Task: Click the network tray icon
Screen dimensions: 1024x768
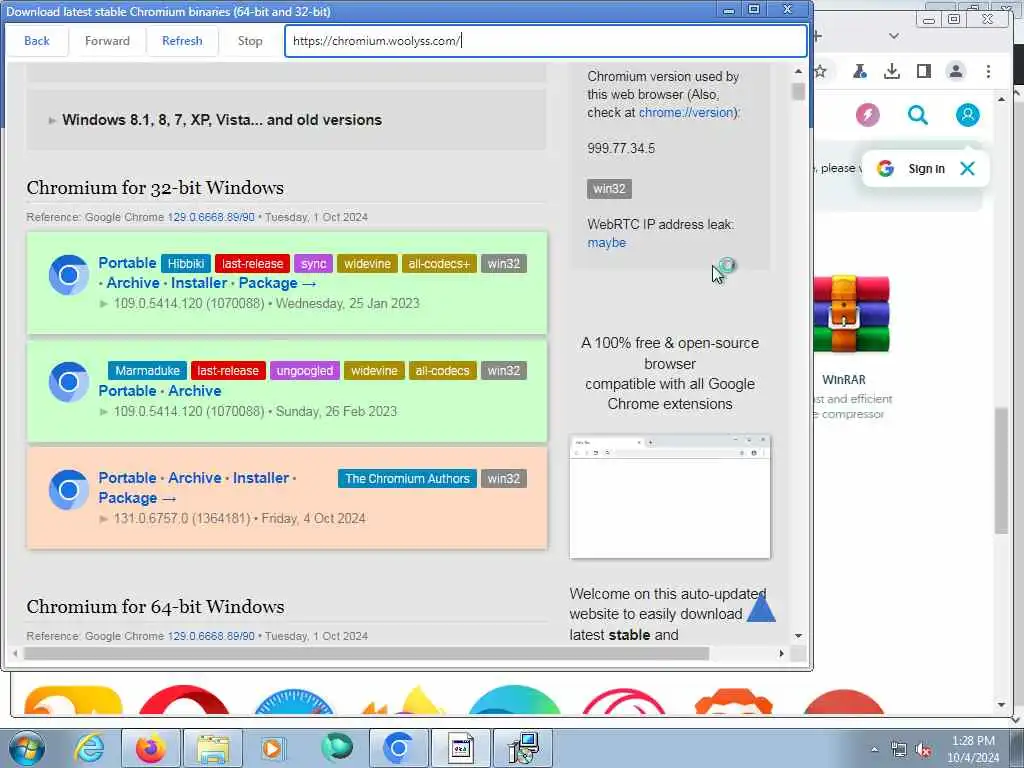Action: [x=899, y=750]
